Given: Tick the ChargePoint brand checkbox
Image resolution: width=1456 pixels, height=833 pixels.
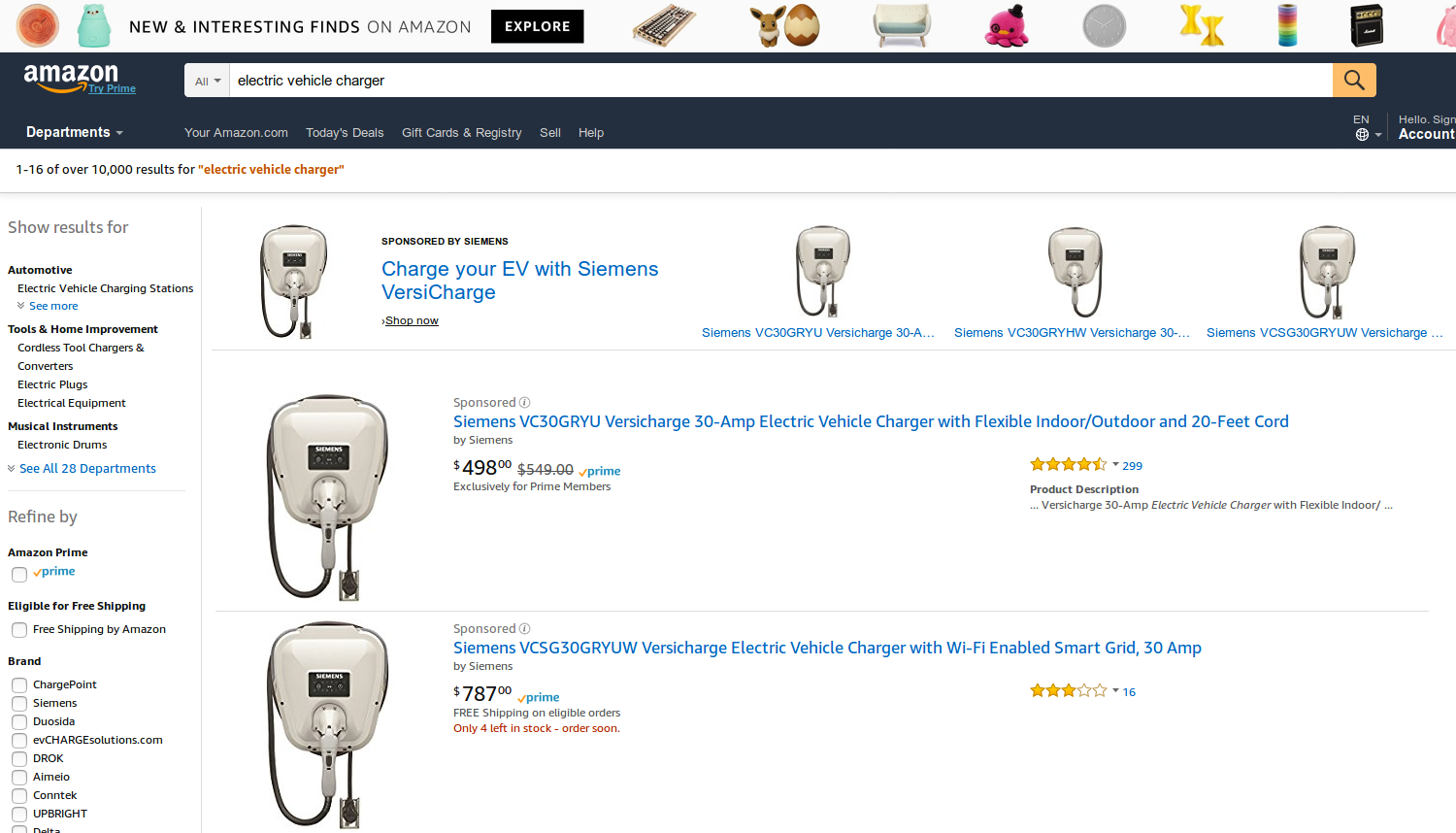Looking at the screenshot, I should [19, 685].
